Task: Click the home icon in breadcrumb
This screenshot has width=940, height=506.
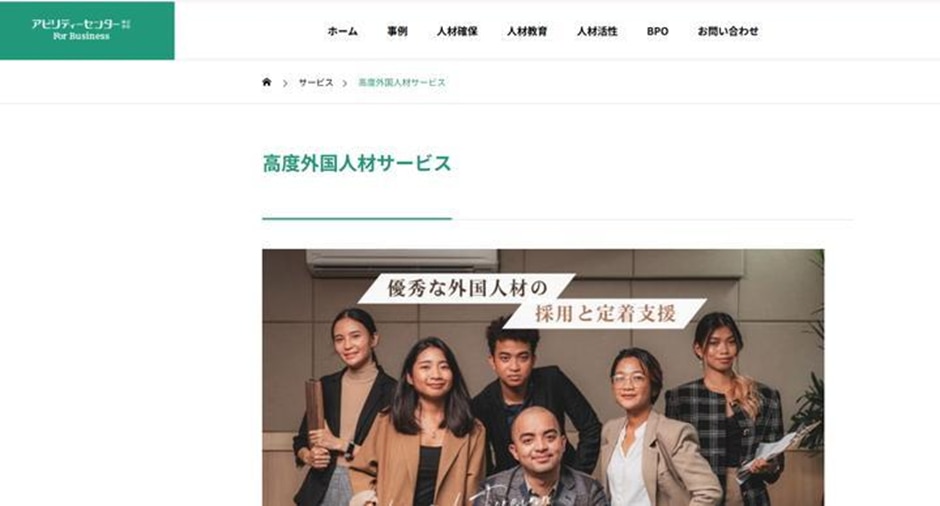Action: point(267,82)
